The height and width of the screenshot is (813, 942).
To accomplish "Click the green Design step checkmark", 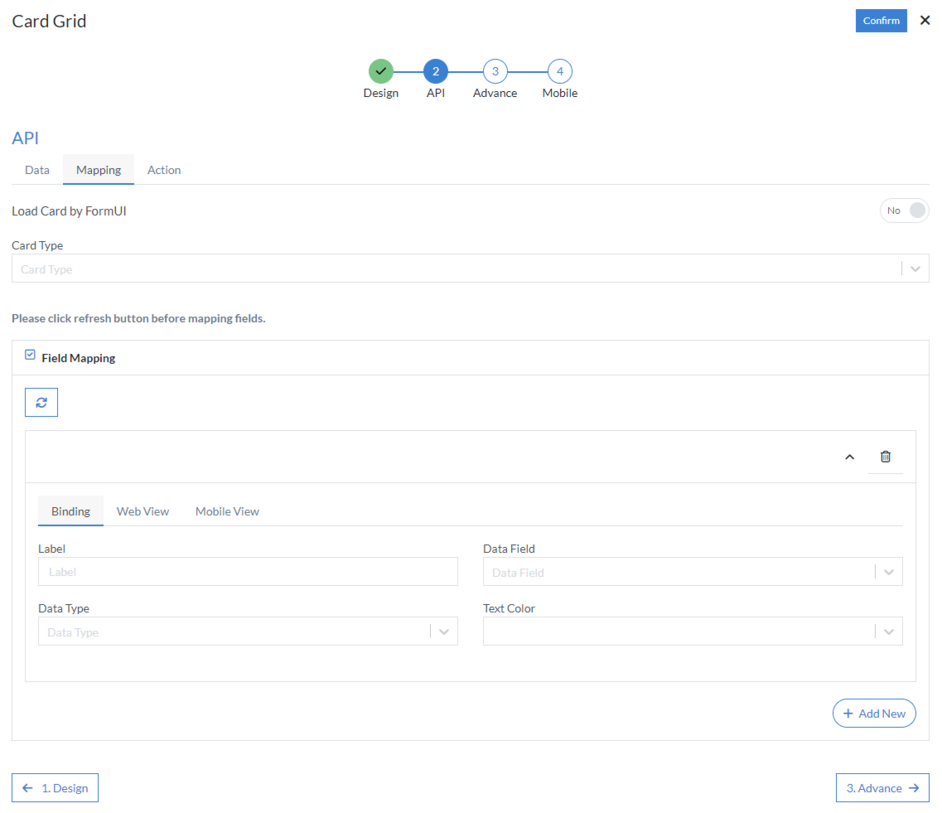I will [381, 71].
